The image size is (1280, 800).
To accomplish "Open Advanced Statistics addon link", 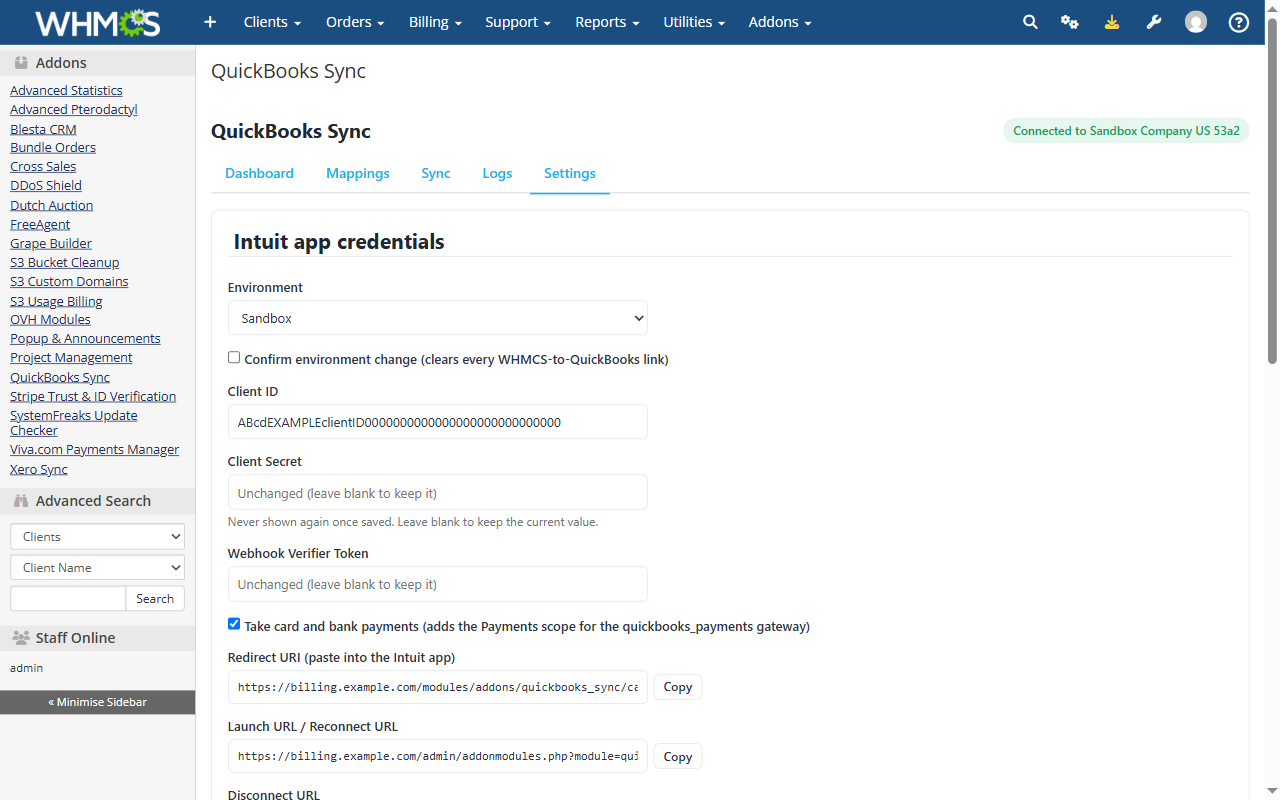I will (x=66, y=90).
